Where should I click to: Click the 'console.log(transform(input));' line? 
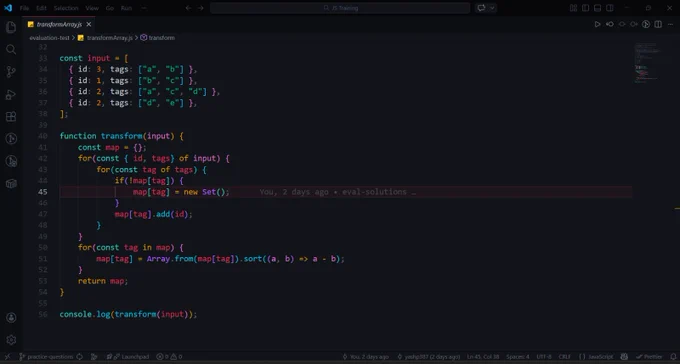128,314
